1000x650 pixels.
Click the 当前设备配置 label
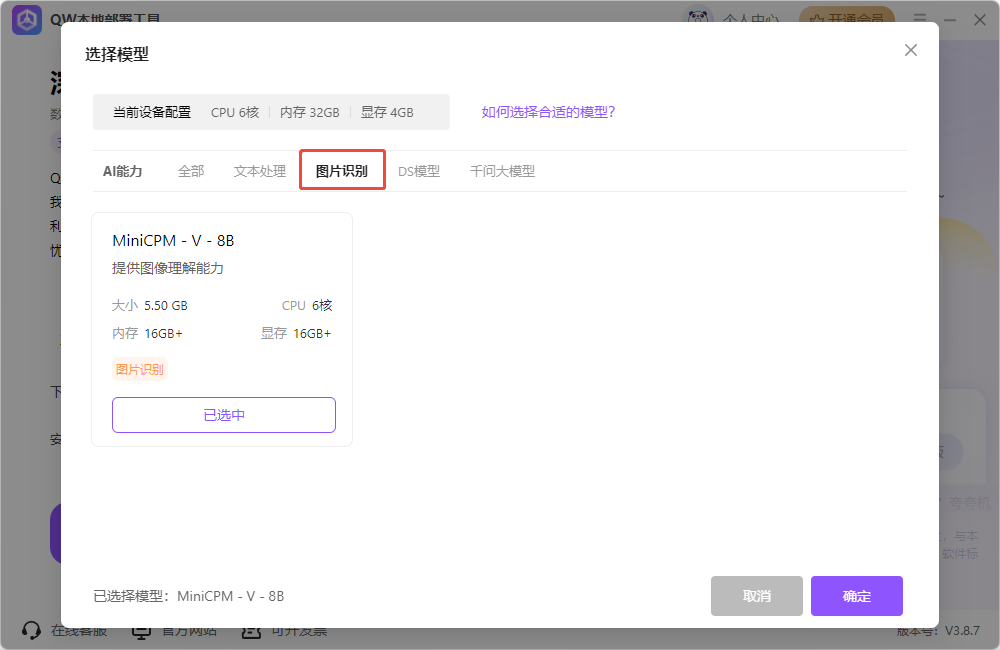click(152, 112)
